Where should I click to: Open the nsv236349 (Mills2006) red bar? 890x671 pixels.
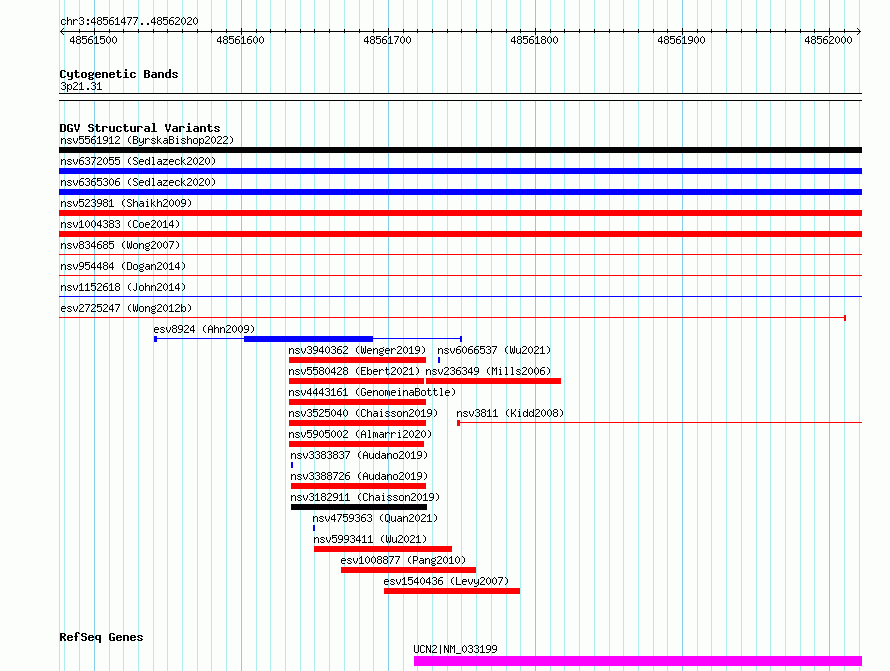tap(493, 381)
